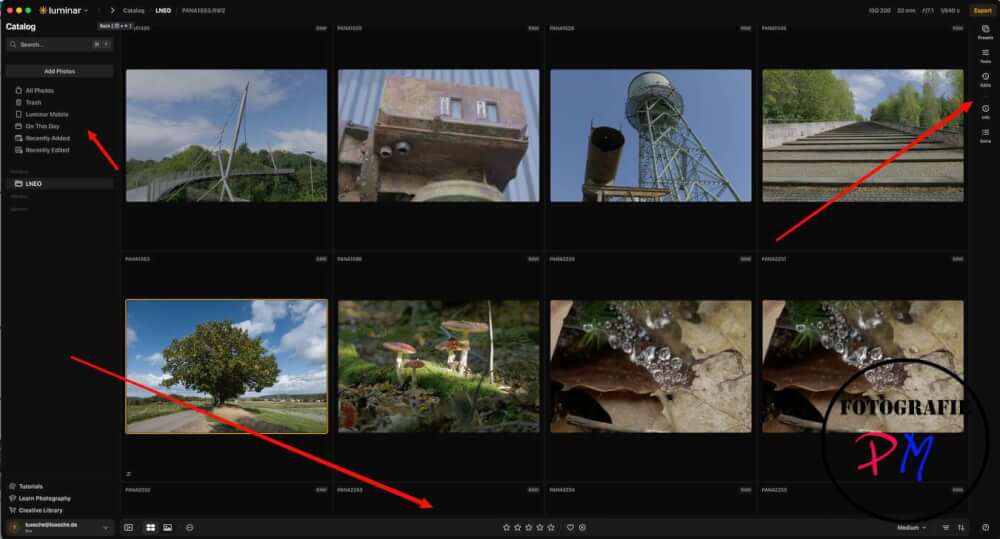Rate photo with five stars
The image size is (1000, 539).
click(551, 528)
